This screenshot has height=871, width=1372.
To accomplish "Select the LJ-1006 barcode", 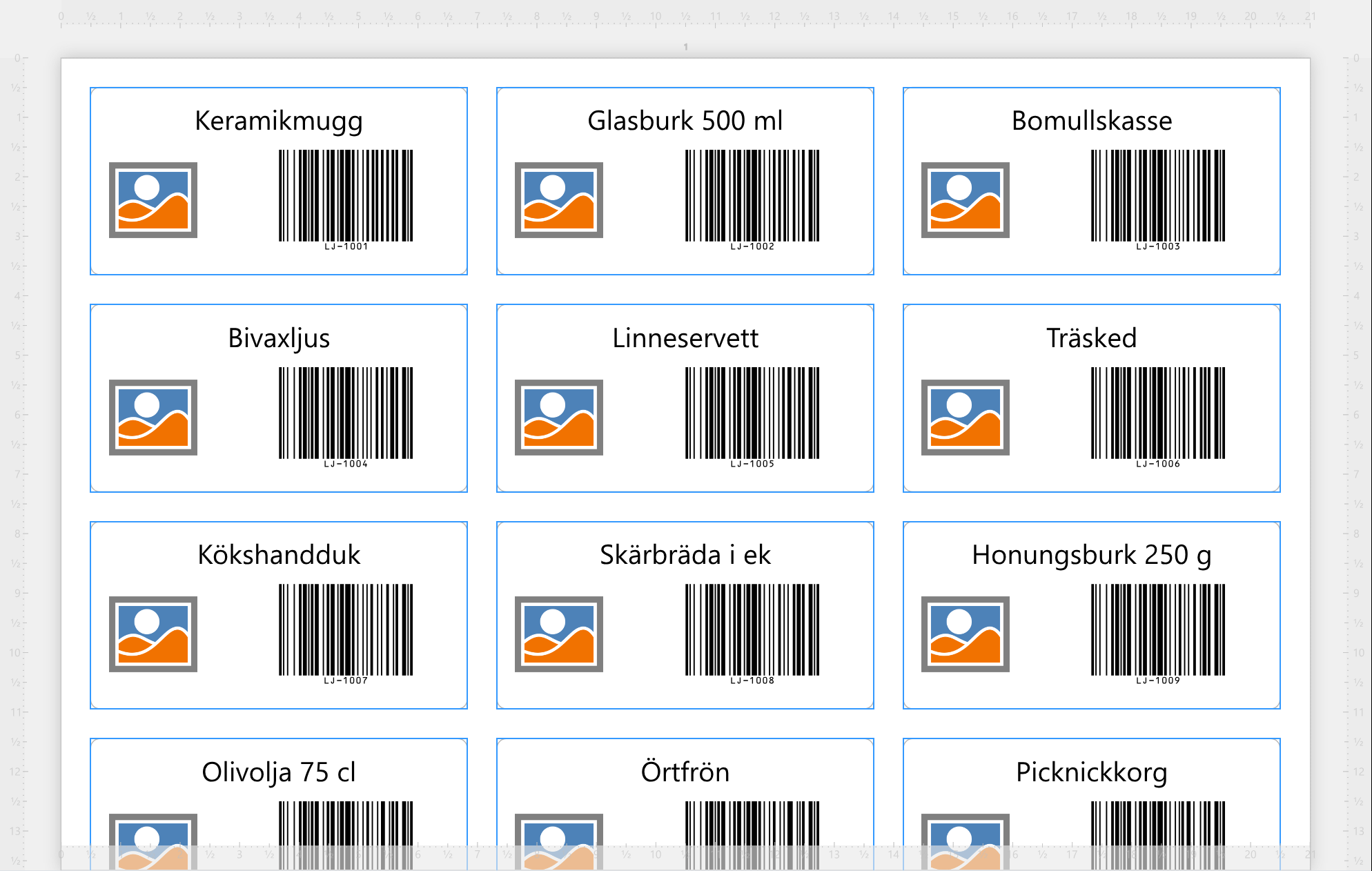I will coord(1158,418).
